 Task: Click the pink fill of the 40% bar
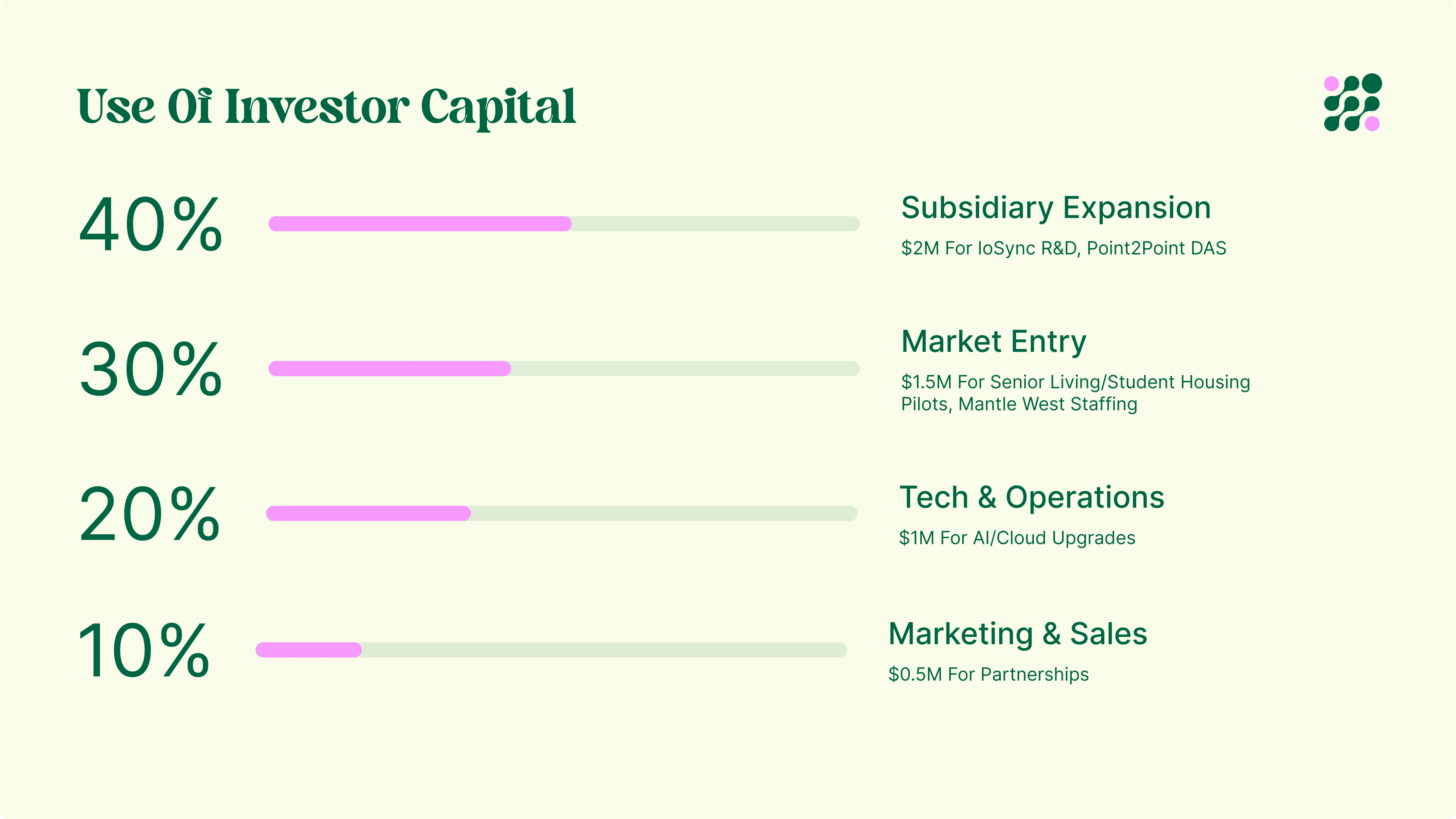419,224
